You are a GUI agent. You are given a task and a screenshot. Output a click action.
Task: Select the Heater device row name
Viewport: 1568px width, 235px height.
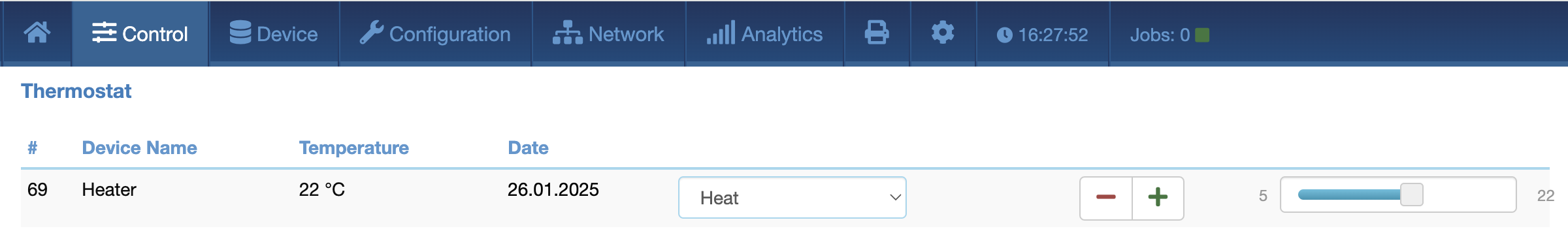109,190
